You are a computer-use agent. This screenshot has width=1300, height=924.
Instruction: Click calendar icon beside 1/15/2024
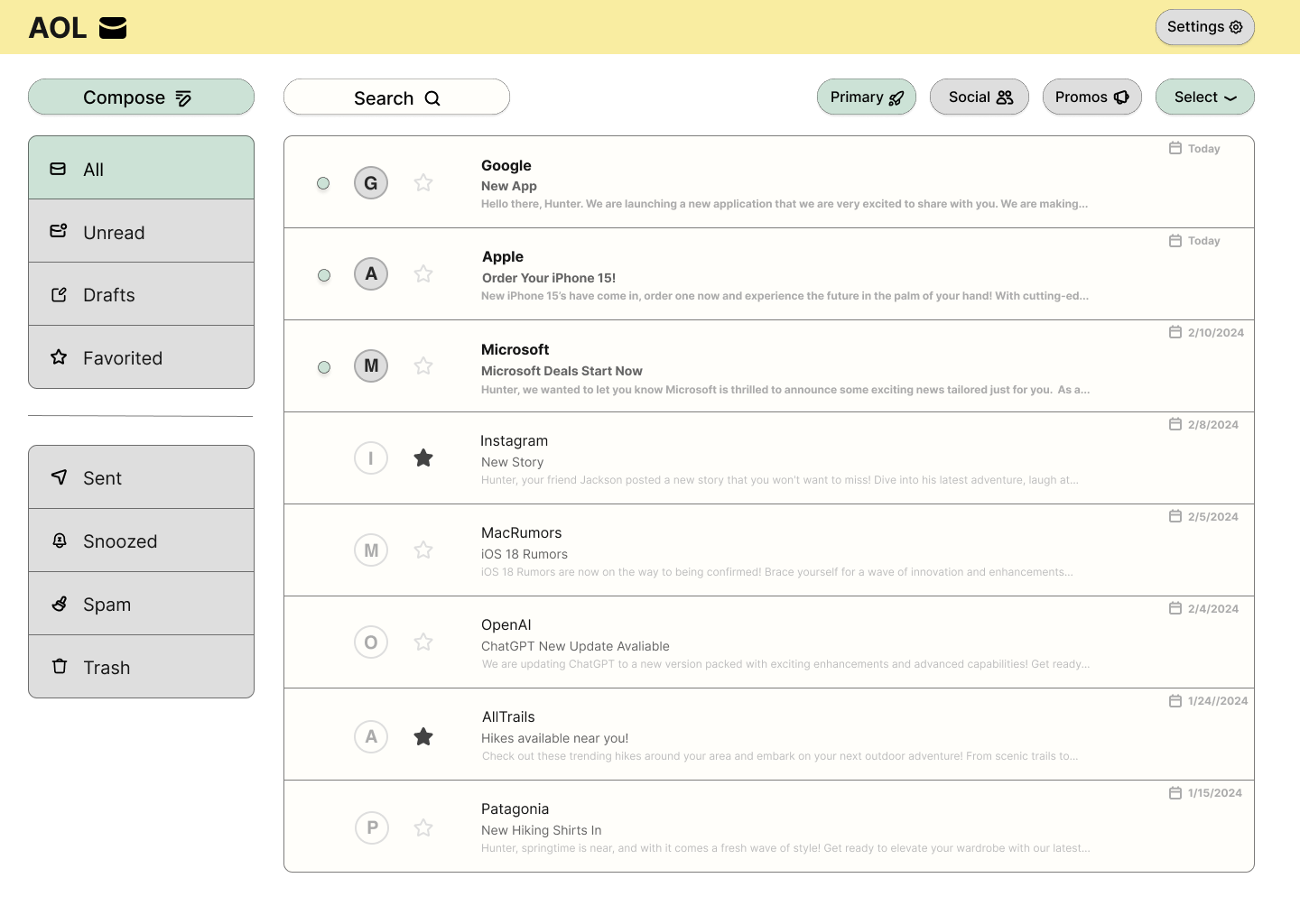click(x=1175, y=792)
